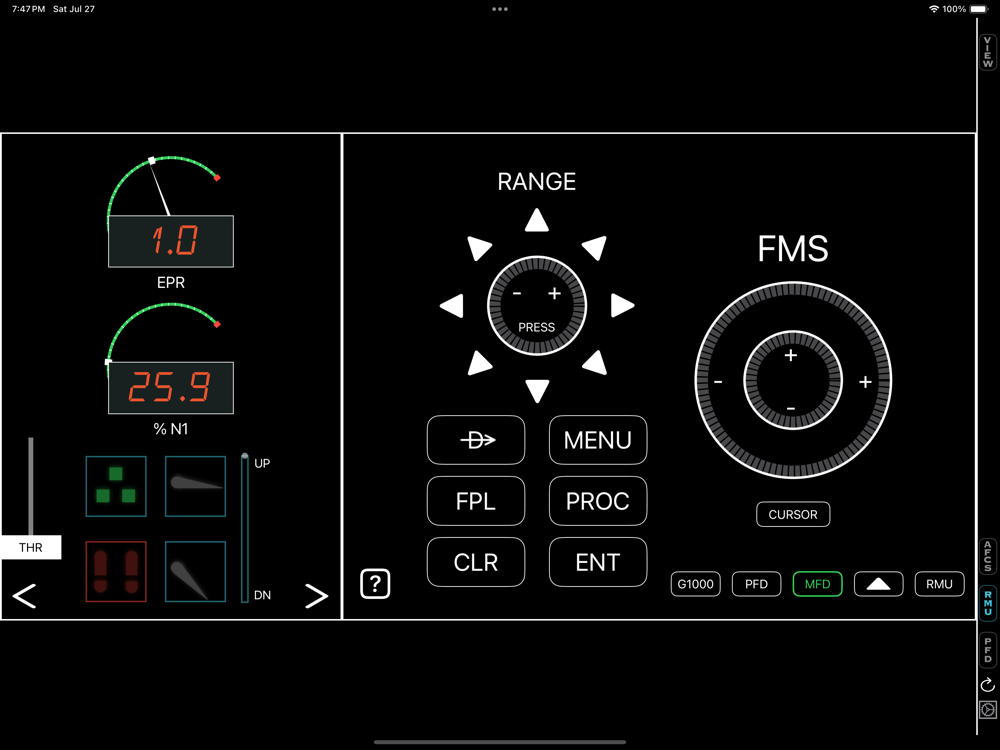Open the VIEW sidebar item
Image resolution: width=1000 pixels, height=750 pixels.
(x=988, y=52)
